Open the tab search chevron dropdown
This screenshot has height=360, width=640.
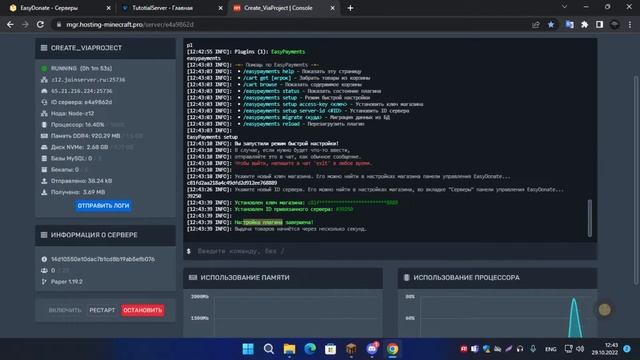[564, 7]
